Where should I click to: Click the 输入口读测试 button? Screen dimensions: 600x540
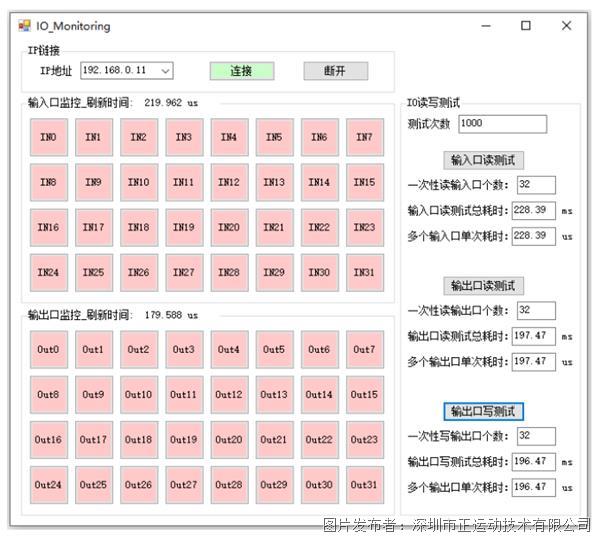click(483, 160)
